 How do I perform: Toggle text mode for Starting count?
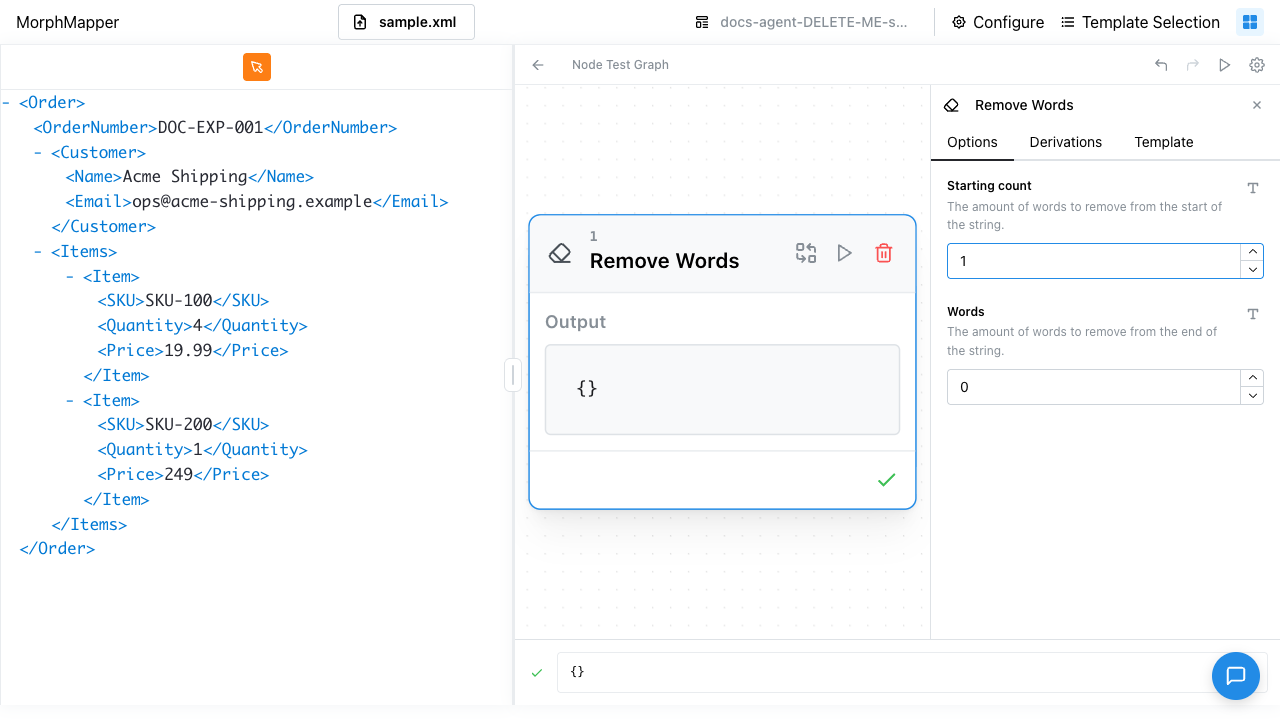(1253, 188)
